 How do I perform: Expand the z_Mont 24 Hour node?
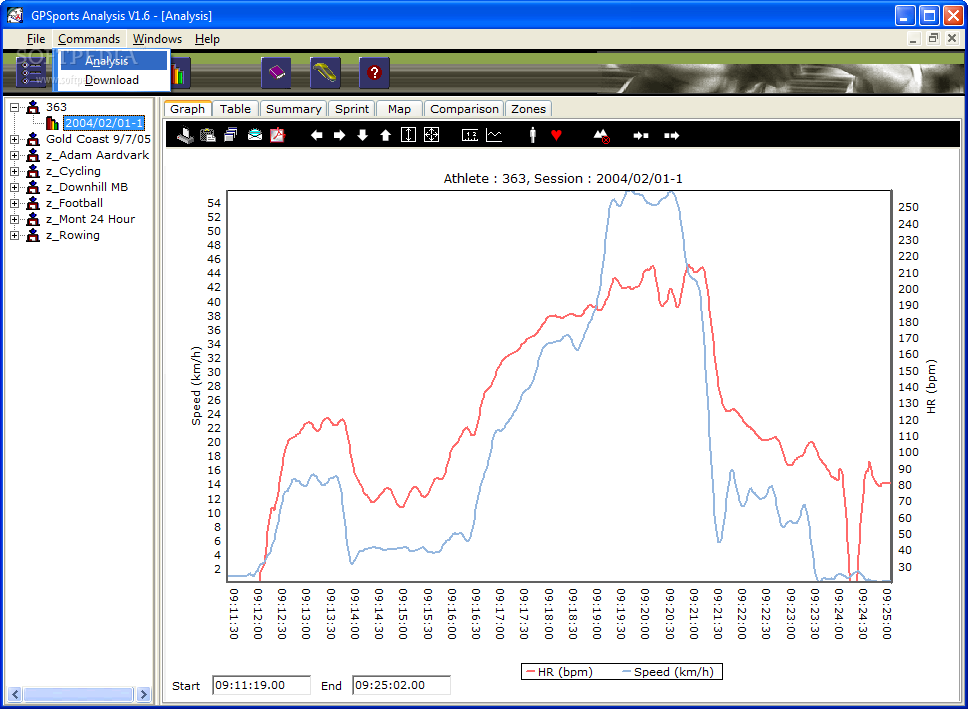tap(15, 219)
